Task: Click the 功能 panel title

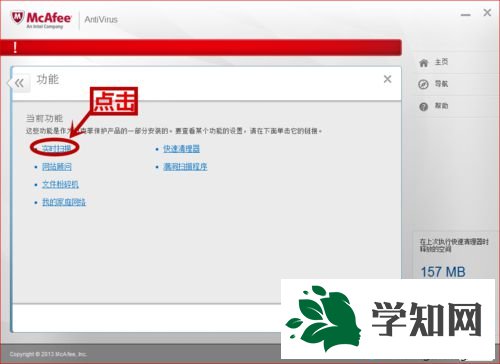Action: [47, 79]
